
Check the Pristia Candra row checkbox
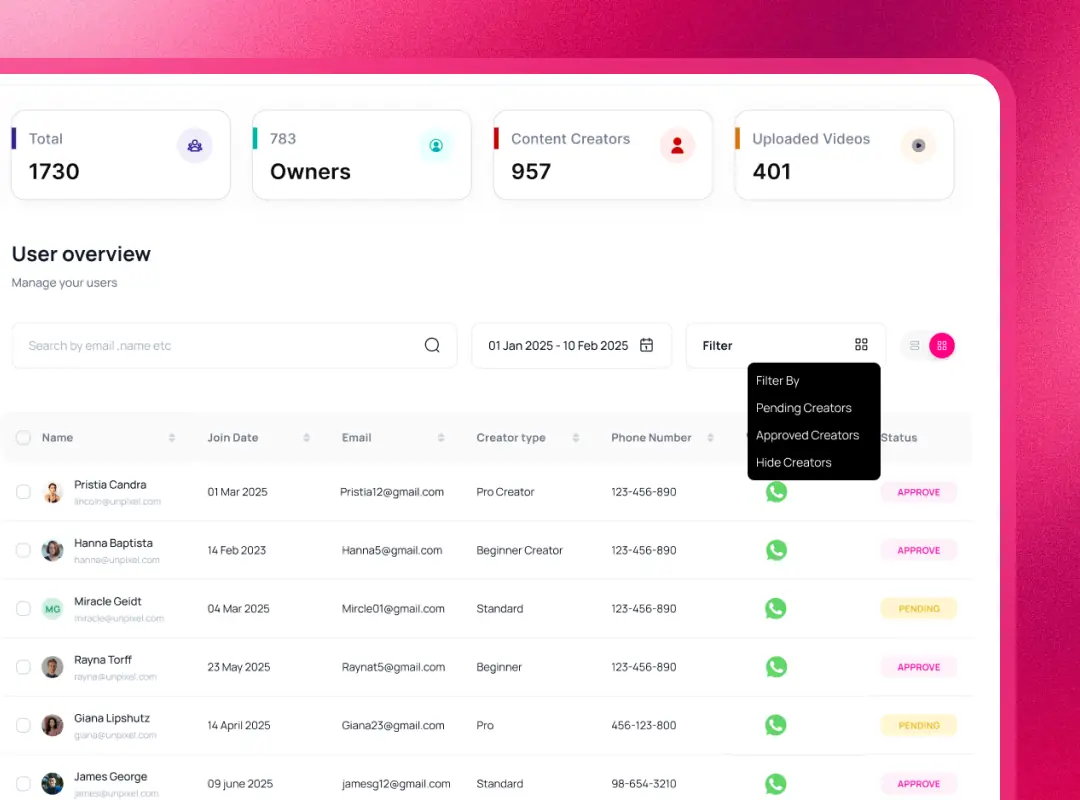coord(23,492)
